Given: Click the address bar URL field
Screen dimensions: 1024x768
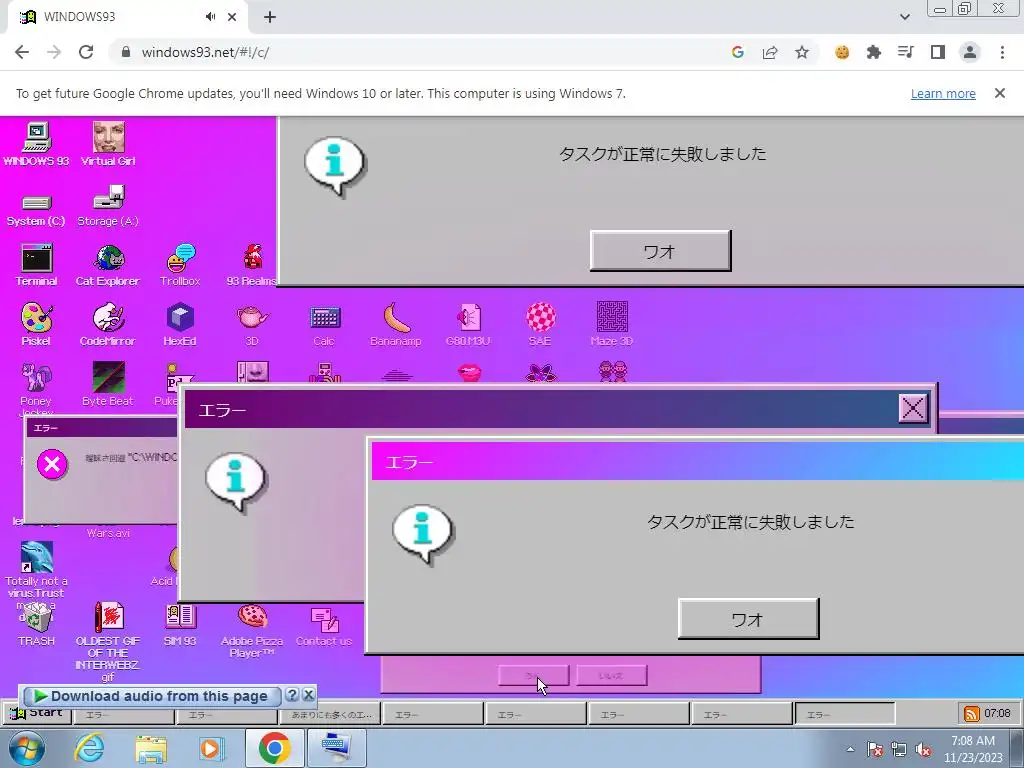Looking at the screenshot, I should point(418,52).
